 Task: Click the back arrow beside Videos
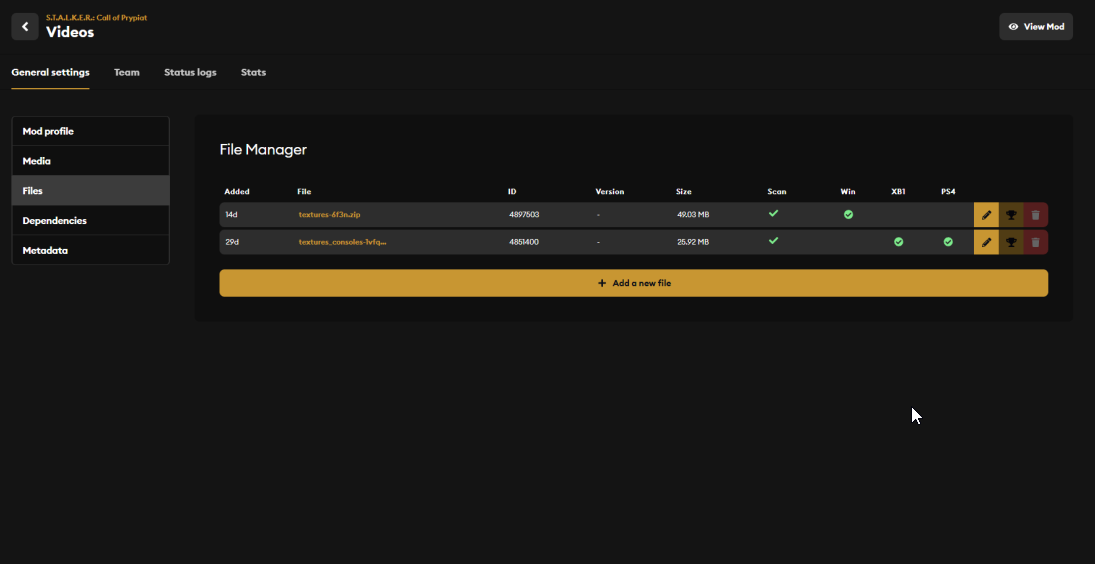coord(25,27)
